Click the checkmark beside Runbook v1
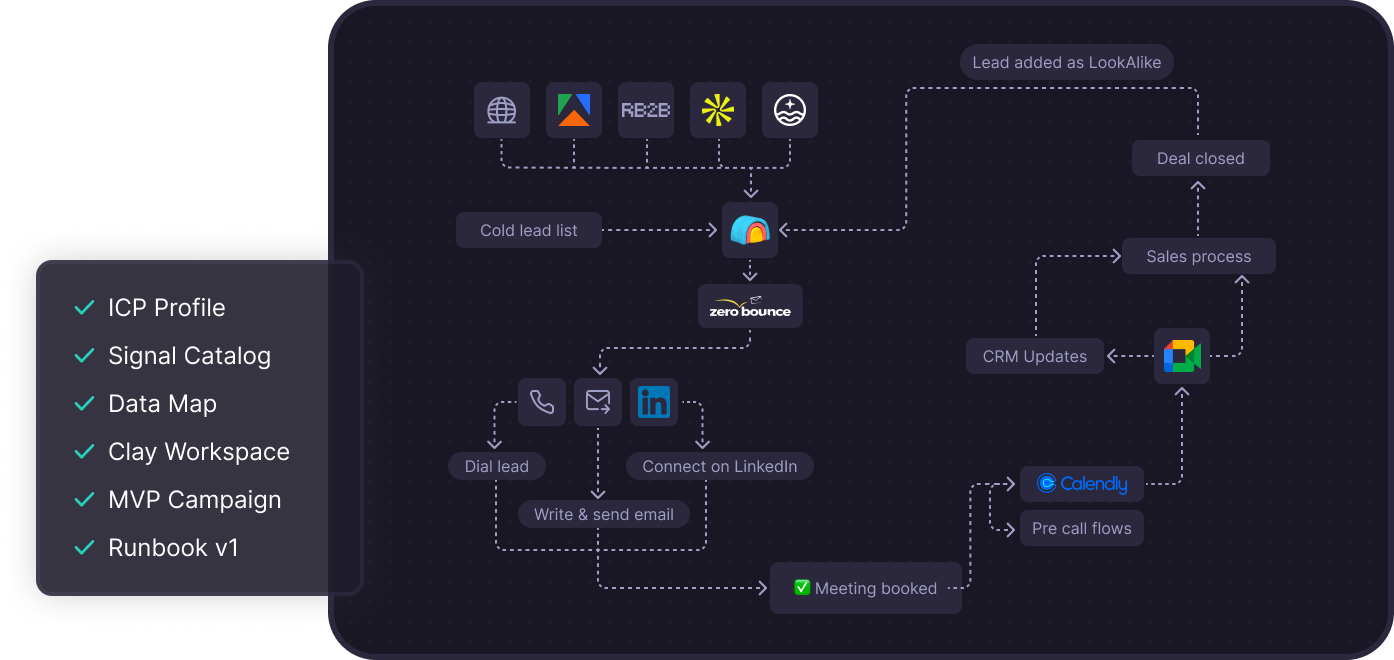 coord(84,548)
